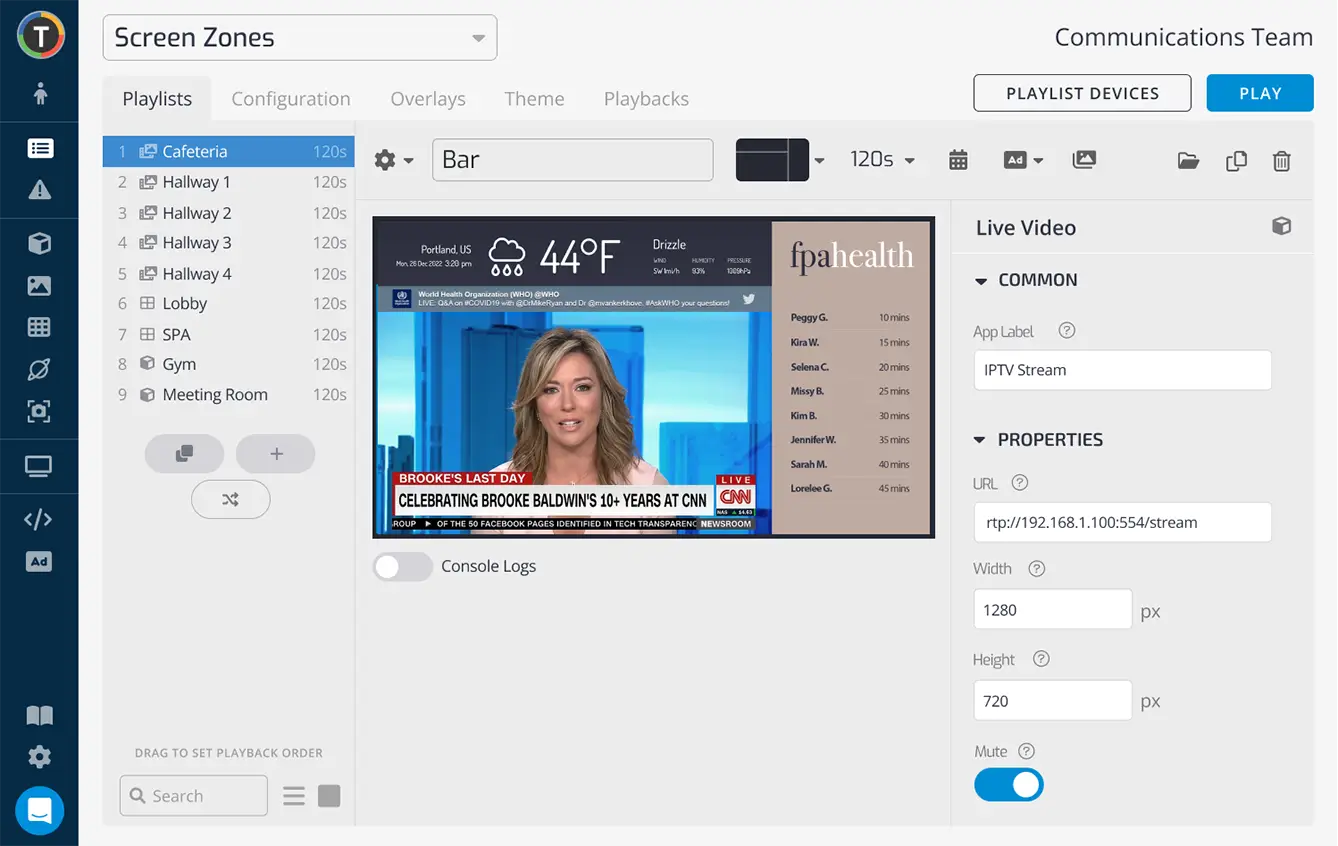The width and height of the screenshot is (1338, 846).
Task: Click the URL help question icon
Action: click(x=1020, y=483)
